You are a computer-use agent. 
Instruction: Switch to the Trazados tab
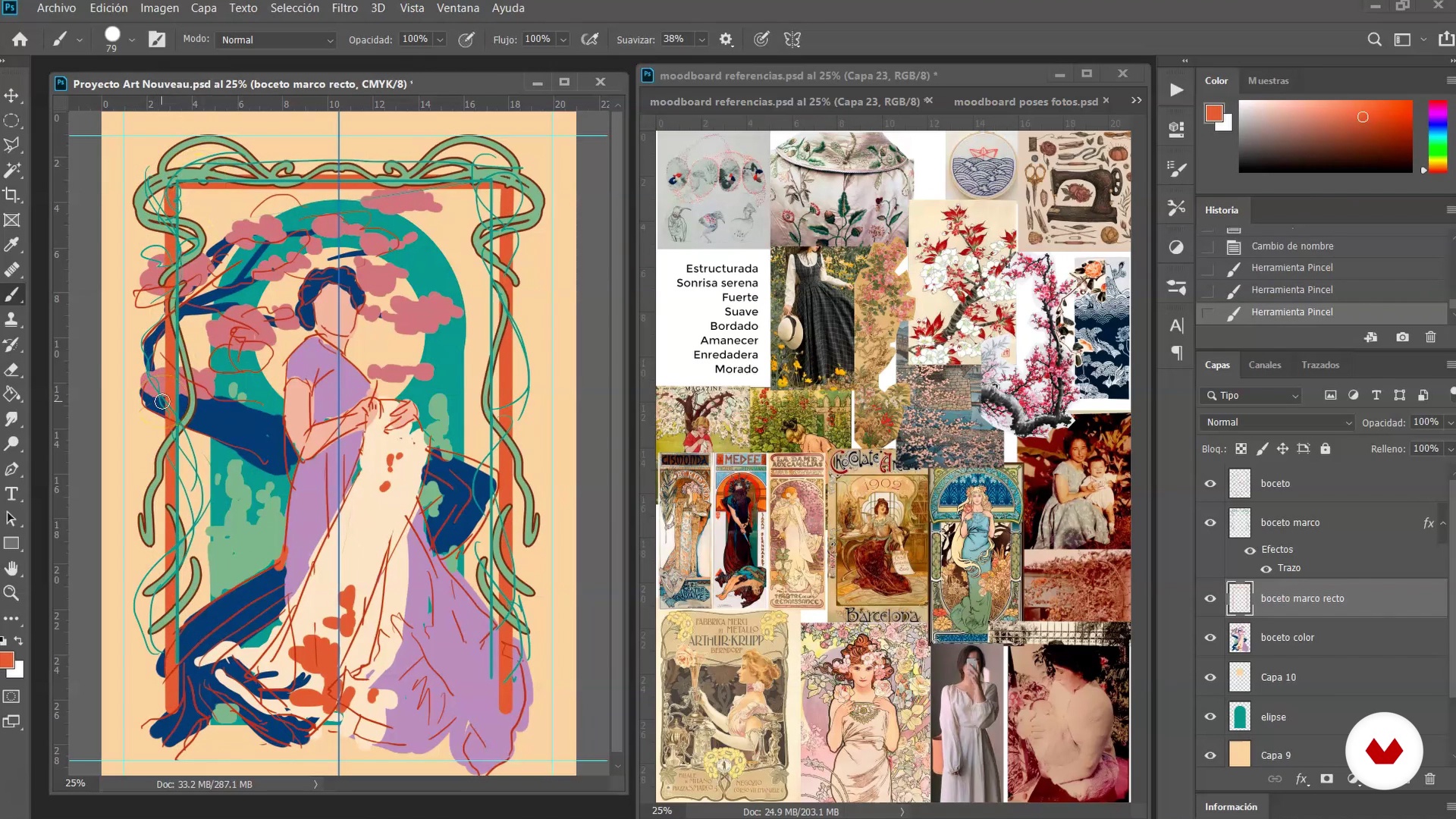[1320, 366]
